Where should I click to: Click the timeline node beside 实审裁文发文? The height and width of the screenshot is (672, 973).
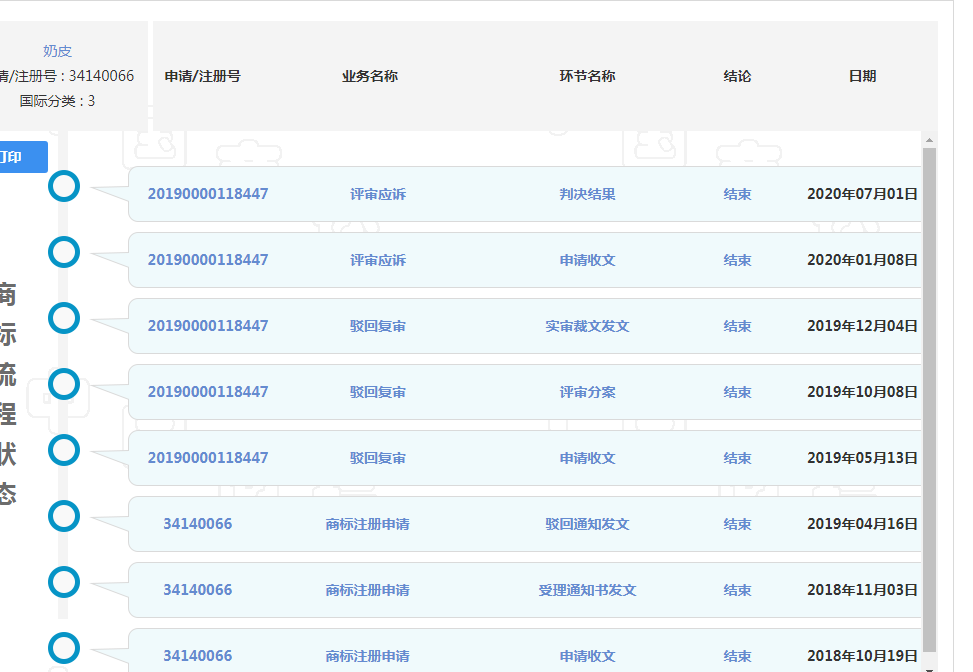pyautogui.click(x=63, y=318)
